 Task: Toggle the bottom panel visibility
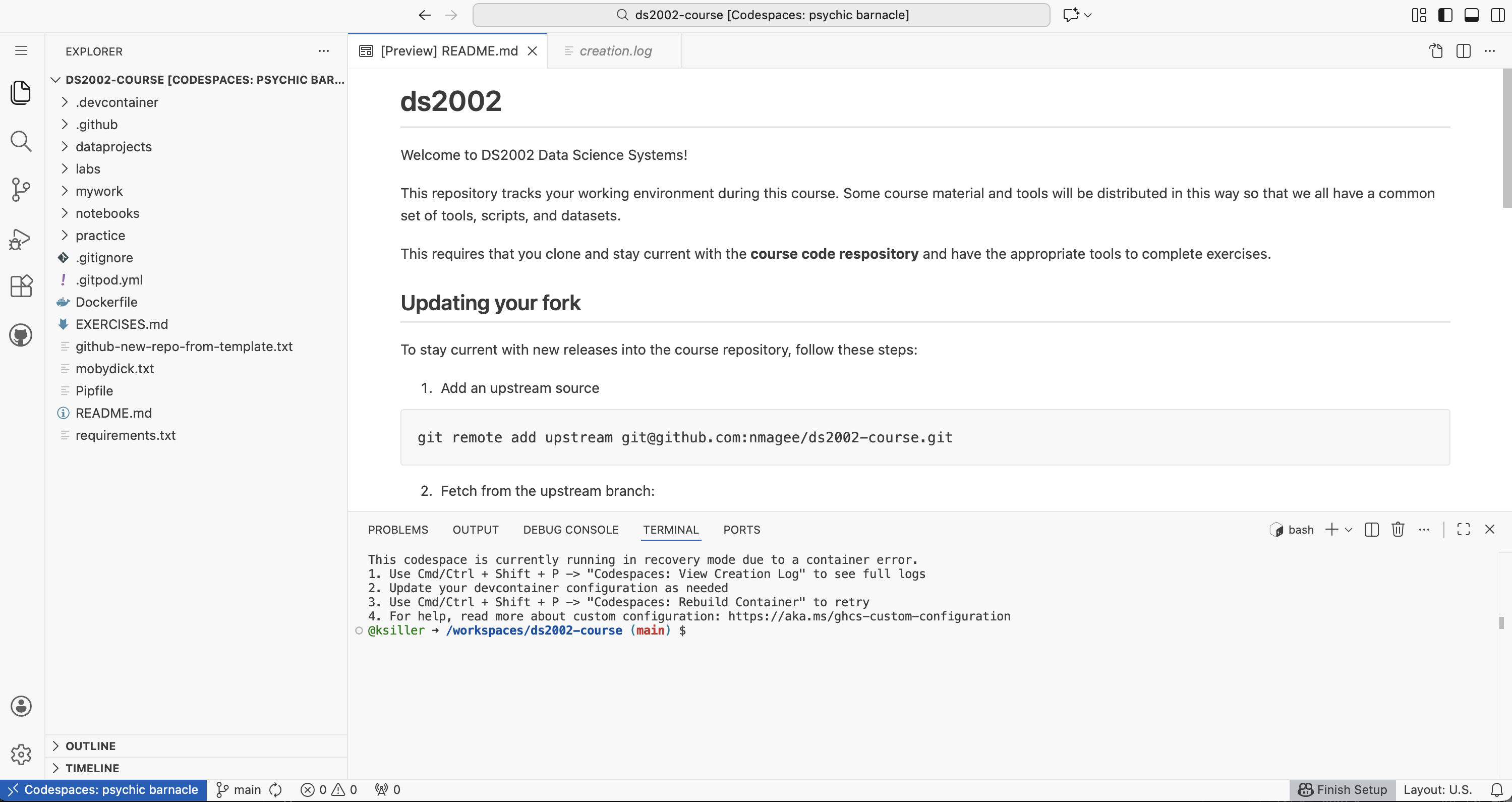point(1472,15)
